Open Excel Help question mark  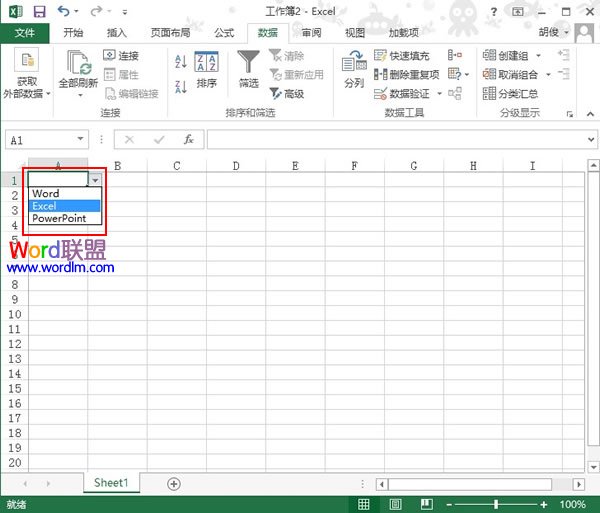[494, 12]
